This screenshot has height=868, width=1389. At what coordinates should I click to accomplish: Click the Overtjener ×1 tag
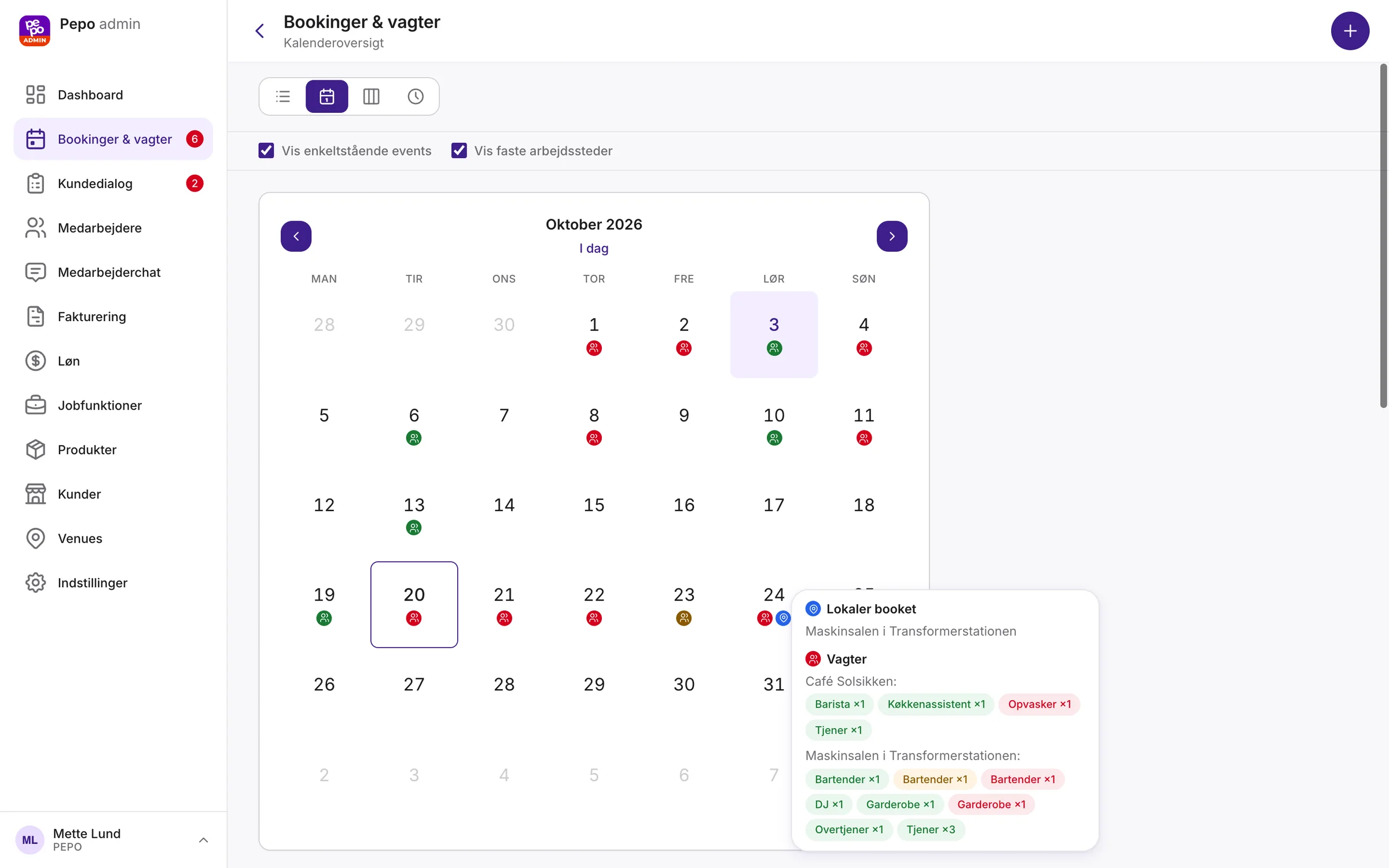(x=849, y=829)
